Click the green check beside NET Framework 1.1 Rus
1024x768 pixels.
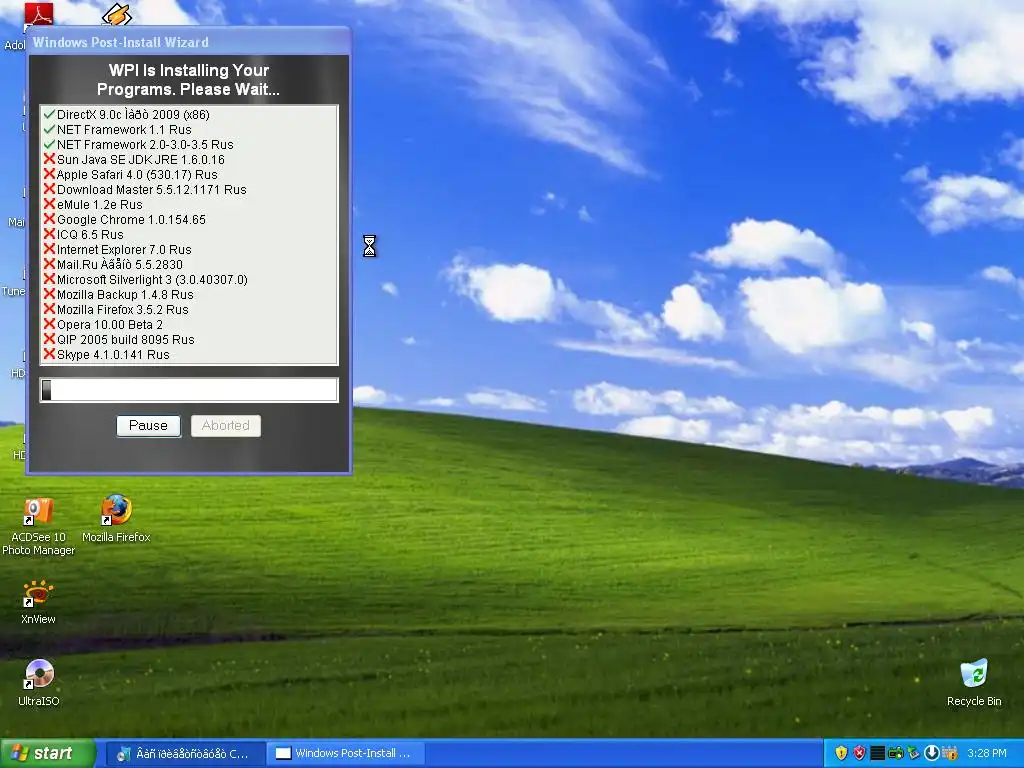49,129
